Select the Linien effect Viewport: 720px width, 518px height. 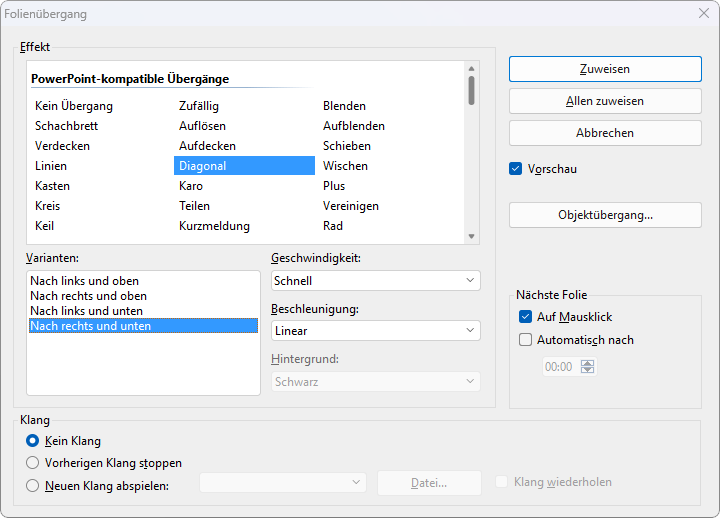(x=51, y=166)
